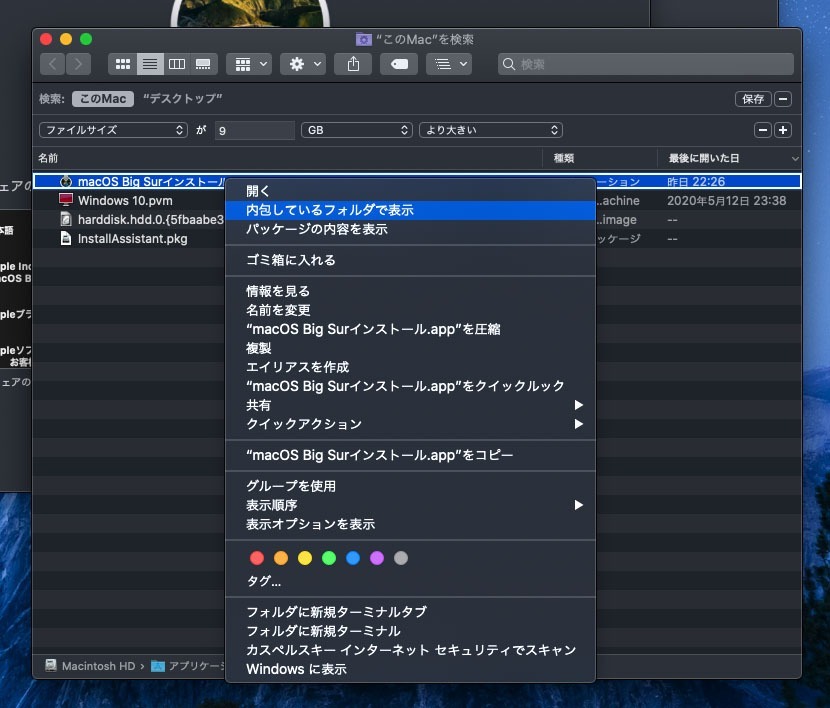Click the 保存 button

753,99
